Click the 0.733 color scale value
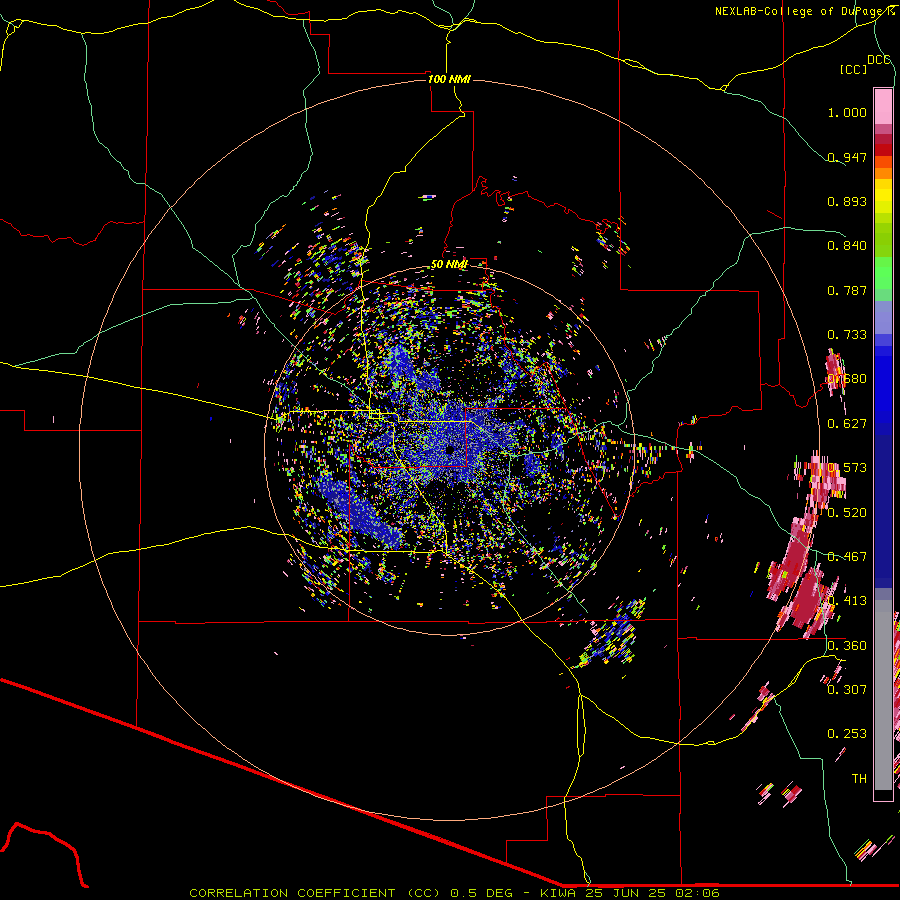Screen dimensions: 900x900 (x=847, y=335)
